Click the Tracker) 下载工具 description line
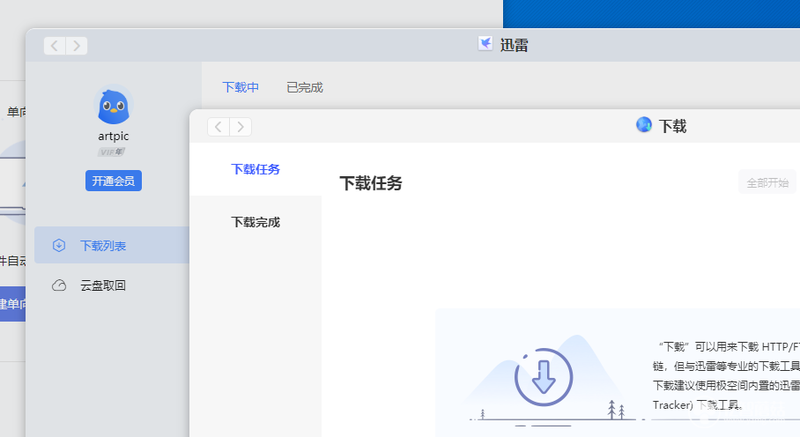Image resolution: width=800 pixels, height=437 pixels. [x=697, y=405]
